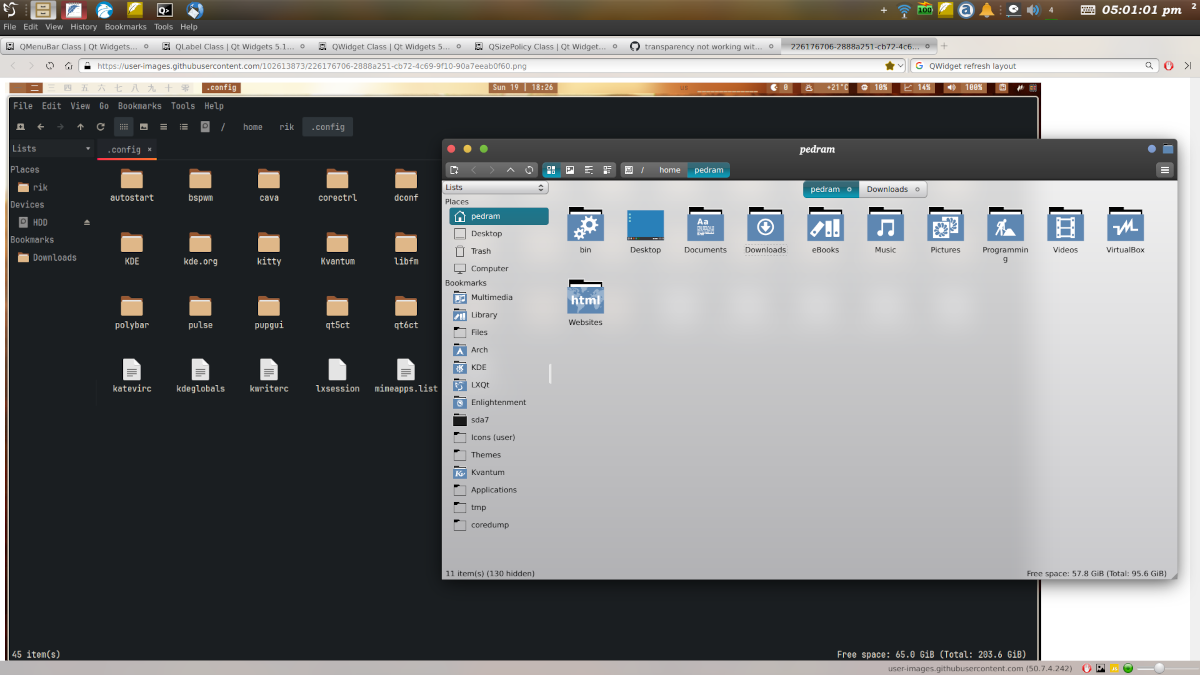Open the Tools menu in the file manager
The image size is (1200, 675).
point(182,105)
